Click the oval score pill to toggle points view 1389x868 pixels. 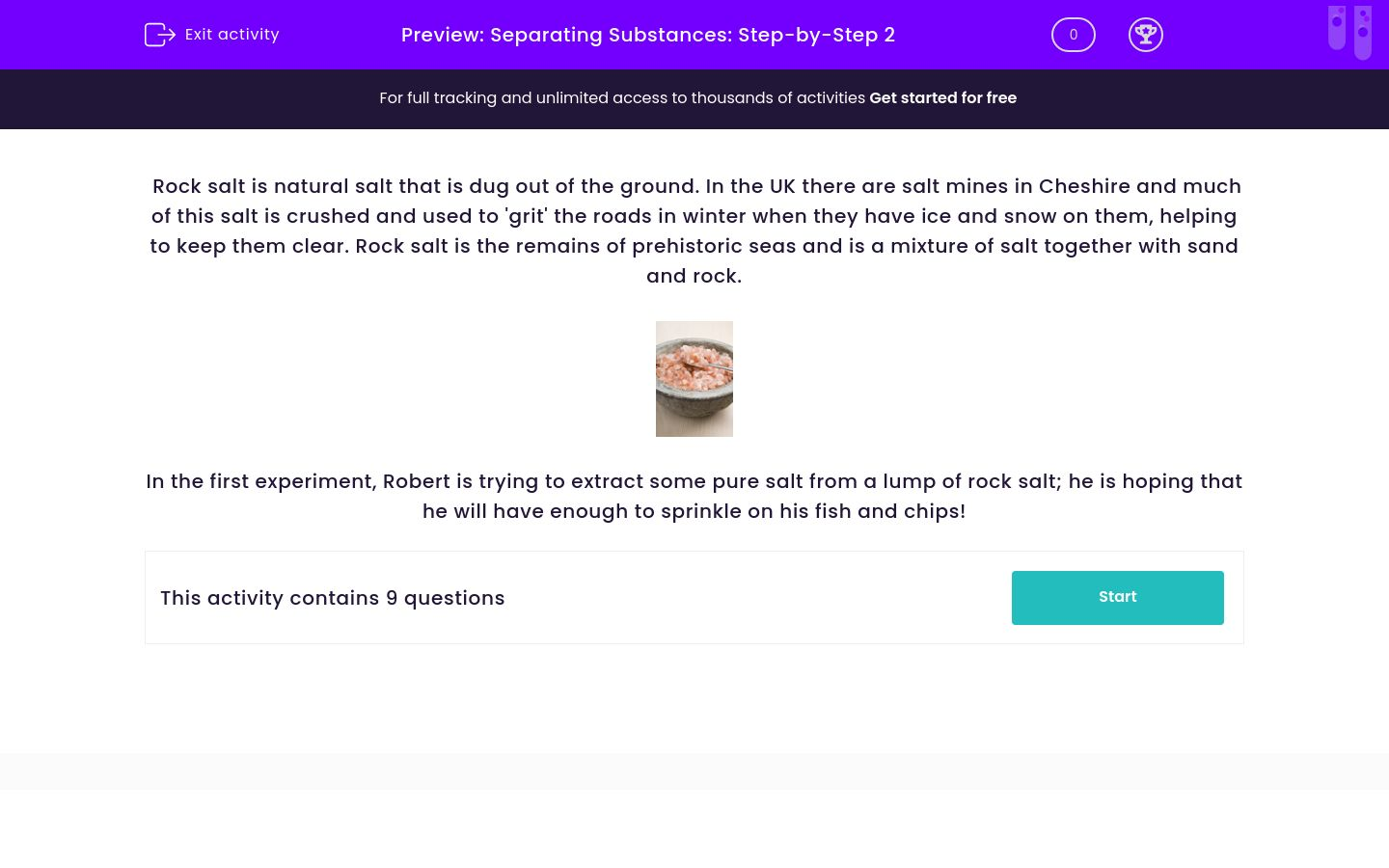pyautogui.click(x=1074, y=35)
